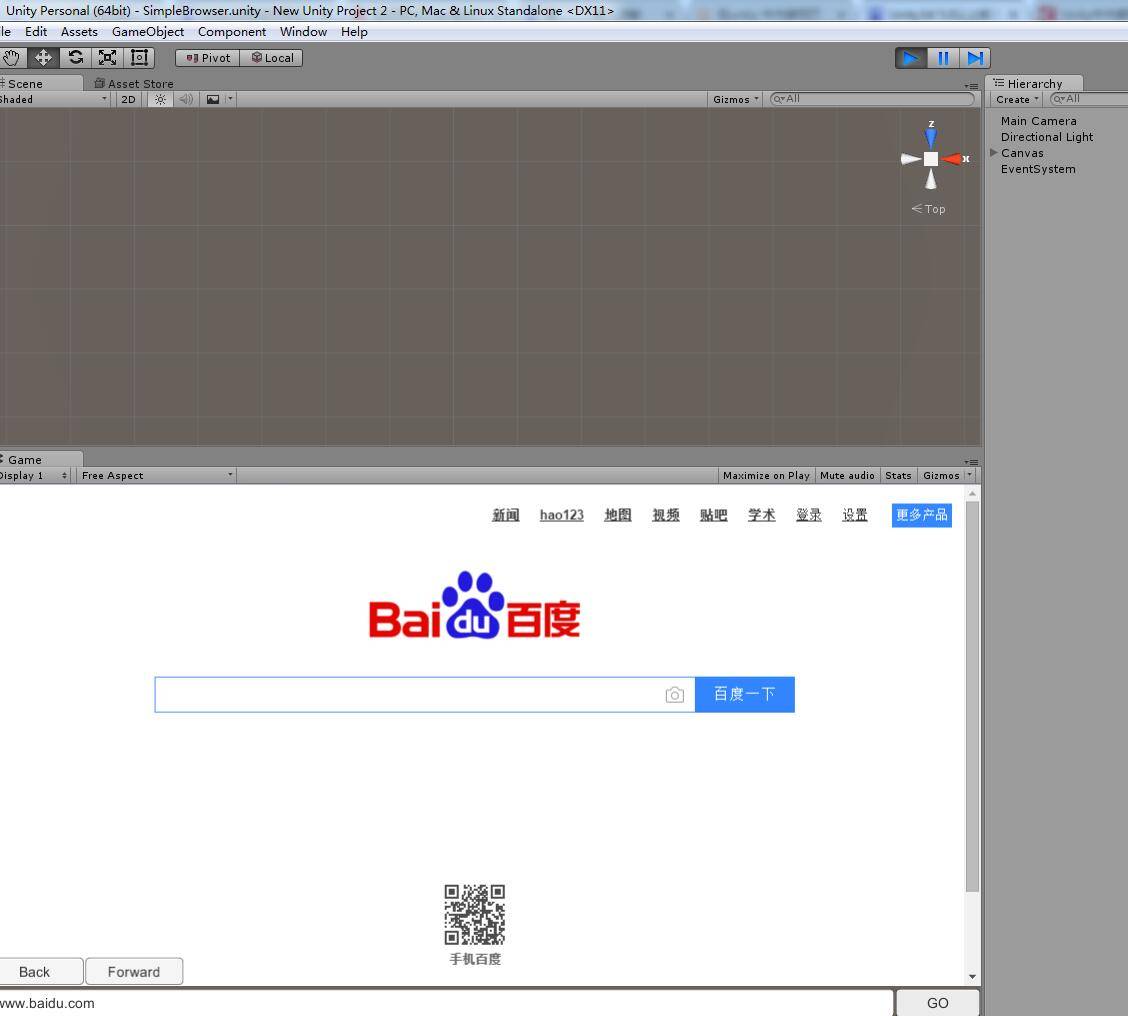Click the blue Z axis of orientation gizmo
1128x1016 pixels.
click(x=931, y=135)
